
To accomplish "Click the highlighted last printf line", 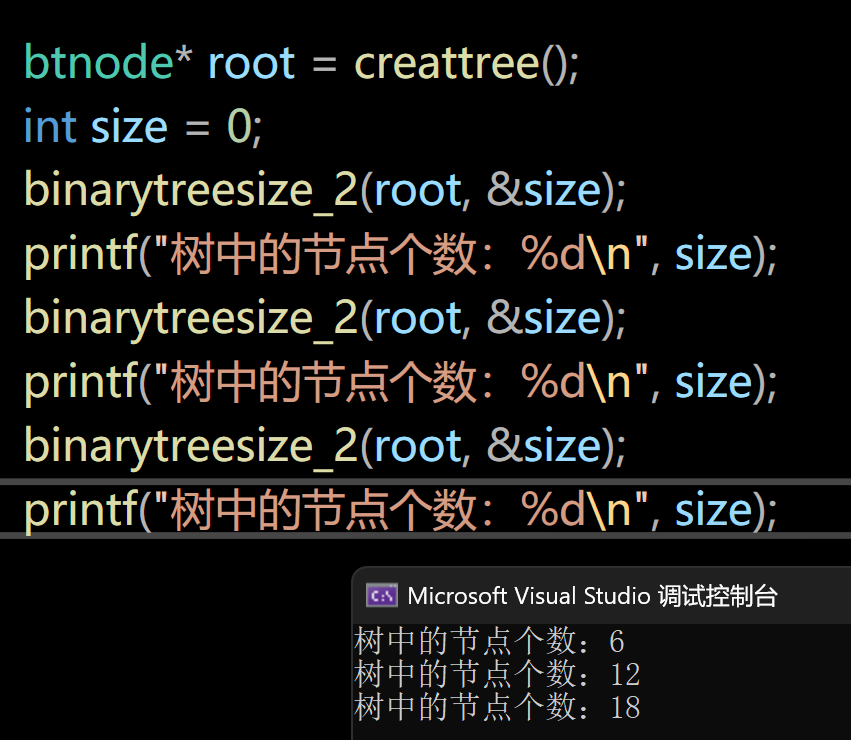I will (x=401, y=510).
